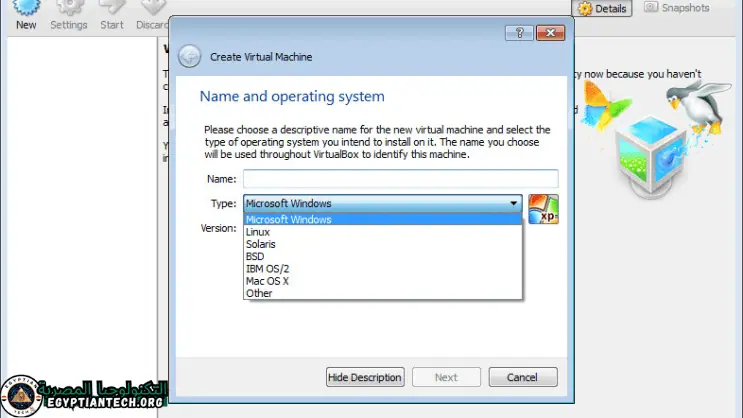Choose Mac OS X from the Type list
743x418 pixels.
pos(382,281)
